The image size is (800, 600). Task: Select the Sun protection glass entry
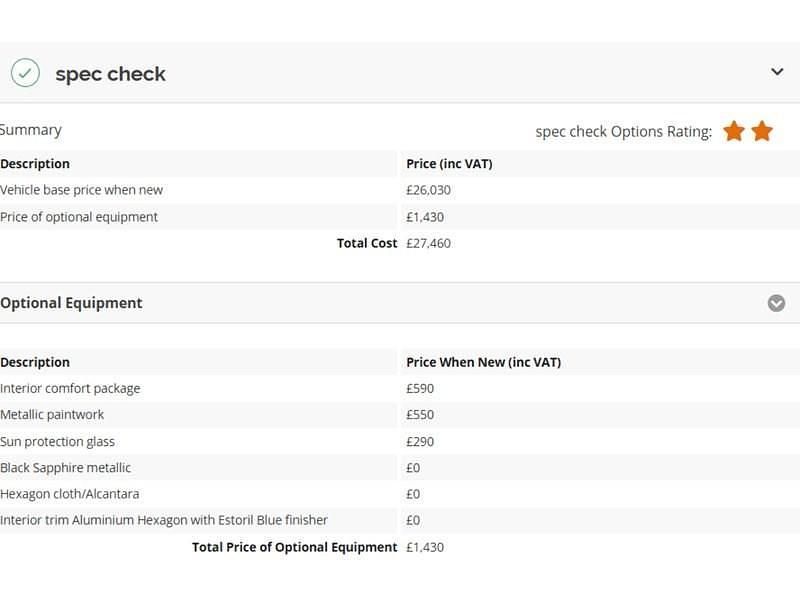click(58, 441)
